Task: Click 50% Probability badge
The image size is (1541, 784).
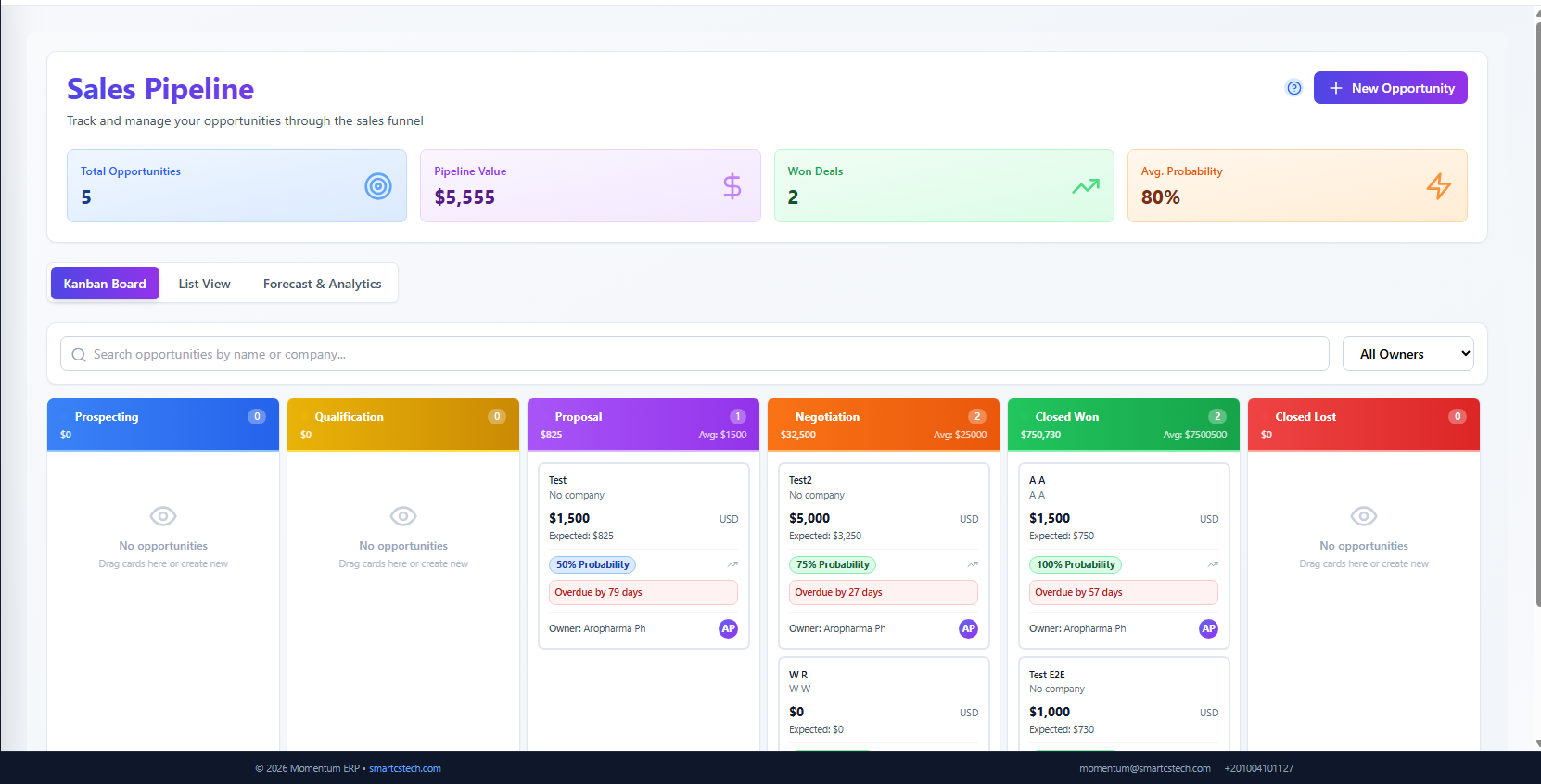Action: click(x=592, y=564)
